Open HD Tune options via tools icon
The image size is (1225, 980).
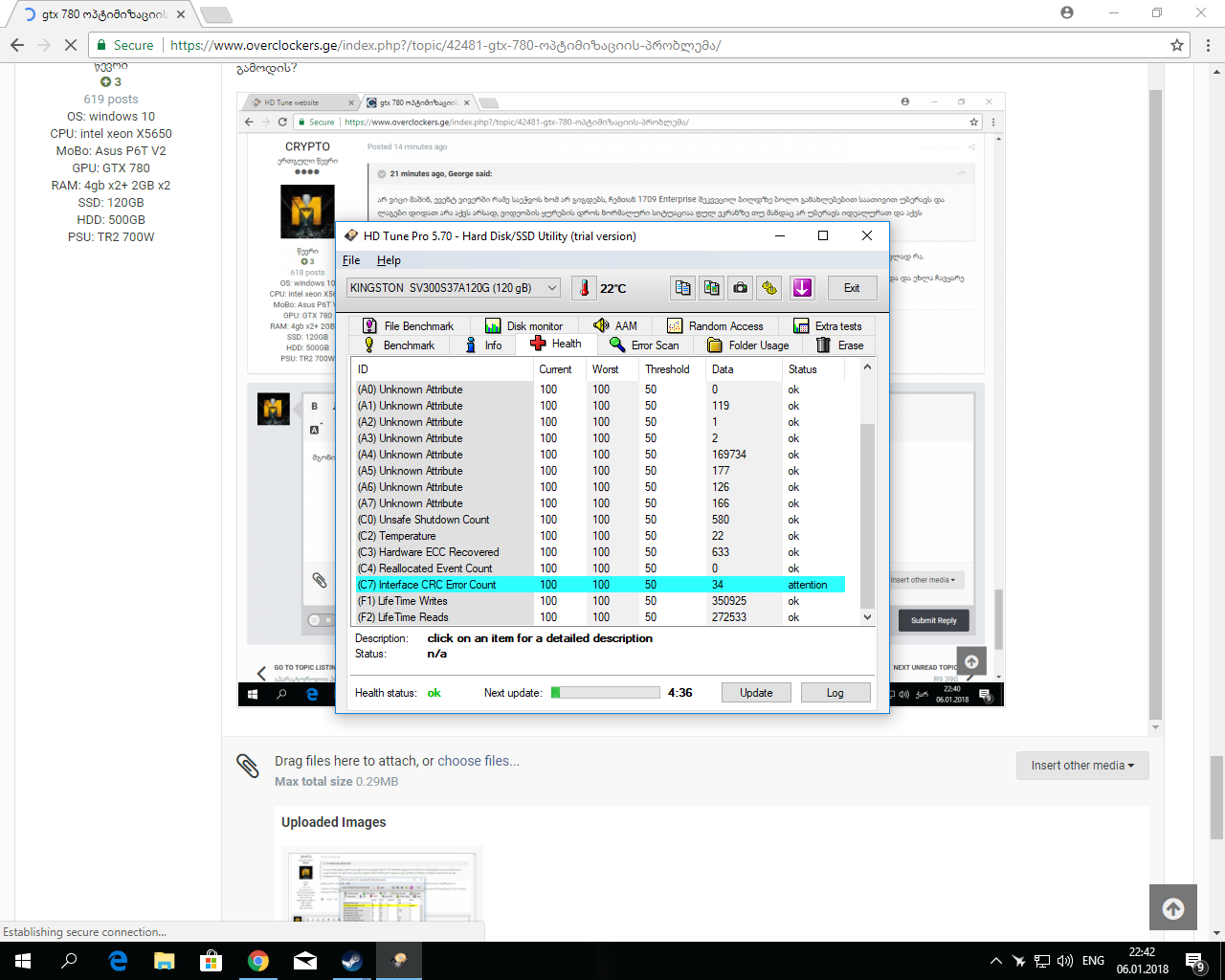point(769,288)
